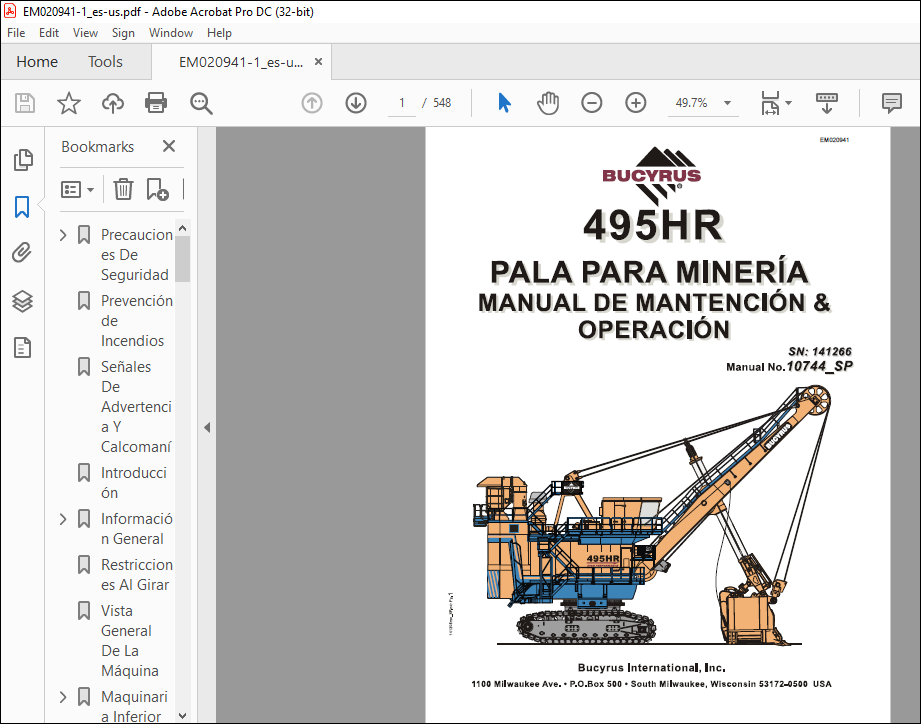Image resolution: width=921 pixels, height=724 pixels.
Task: Open the document content panel icon
Action: pyautogui.click(x=22, y=348)
